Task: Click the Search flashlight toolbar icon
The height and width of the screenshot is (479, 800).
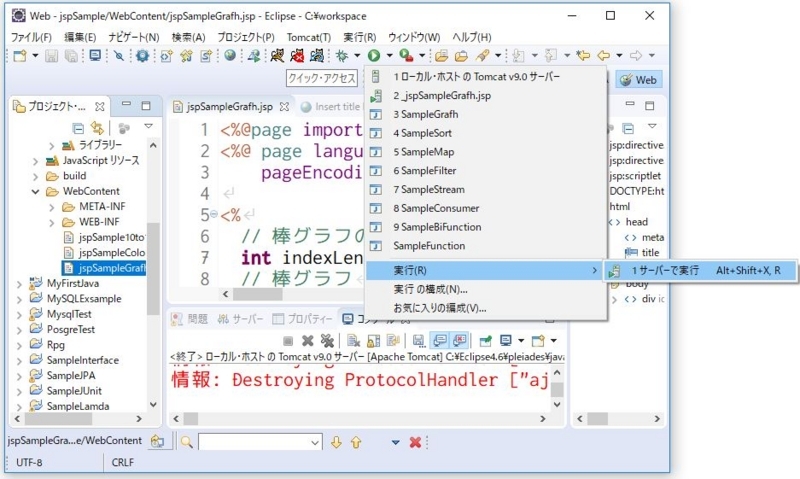Action: [x=483, y=56]
